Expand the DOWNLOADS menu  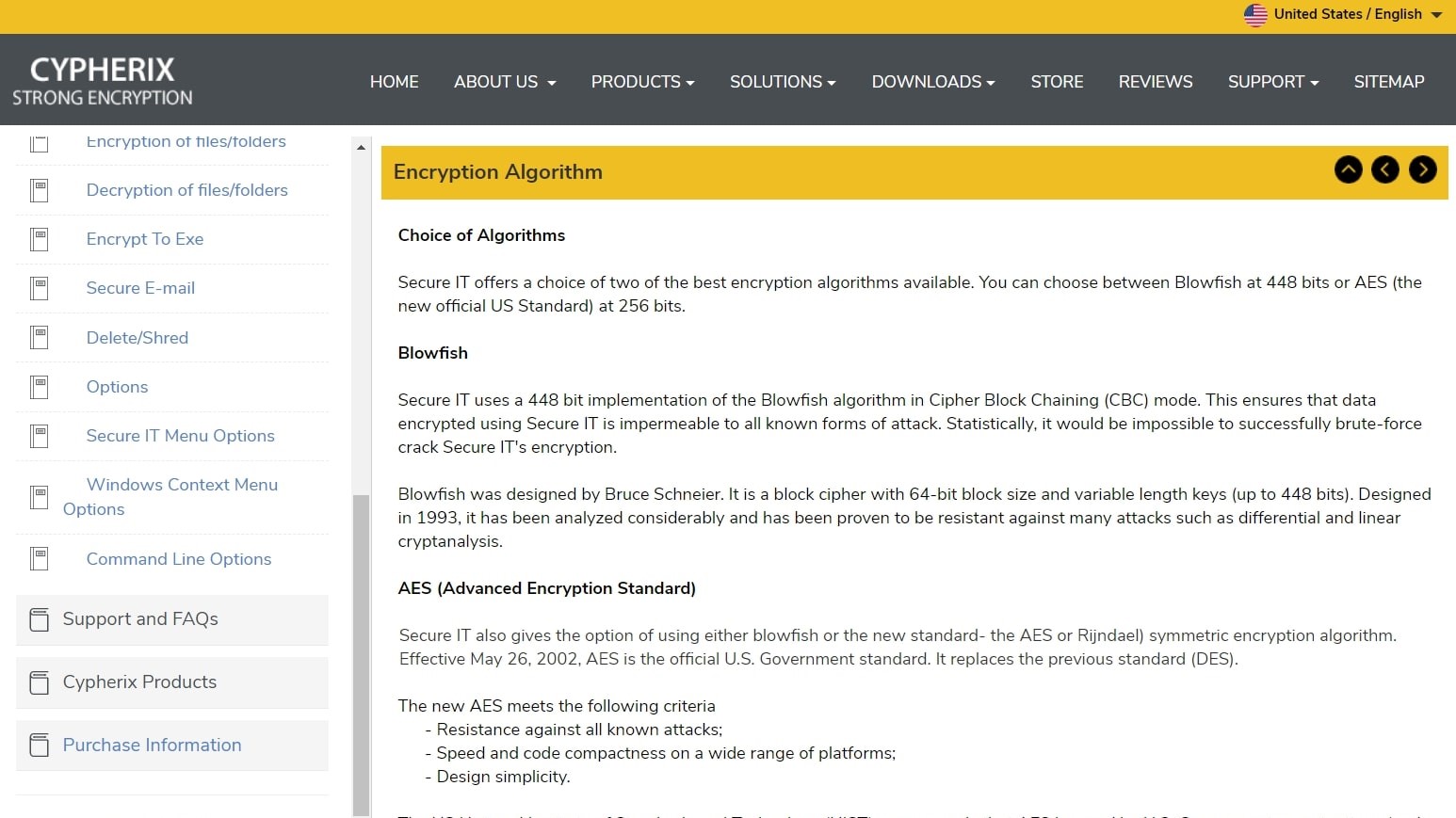click(x=932, y=82)
